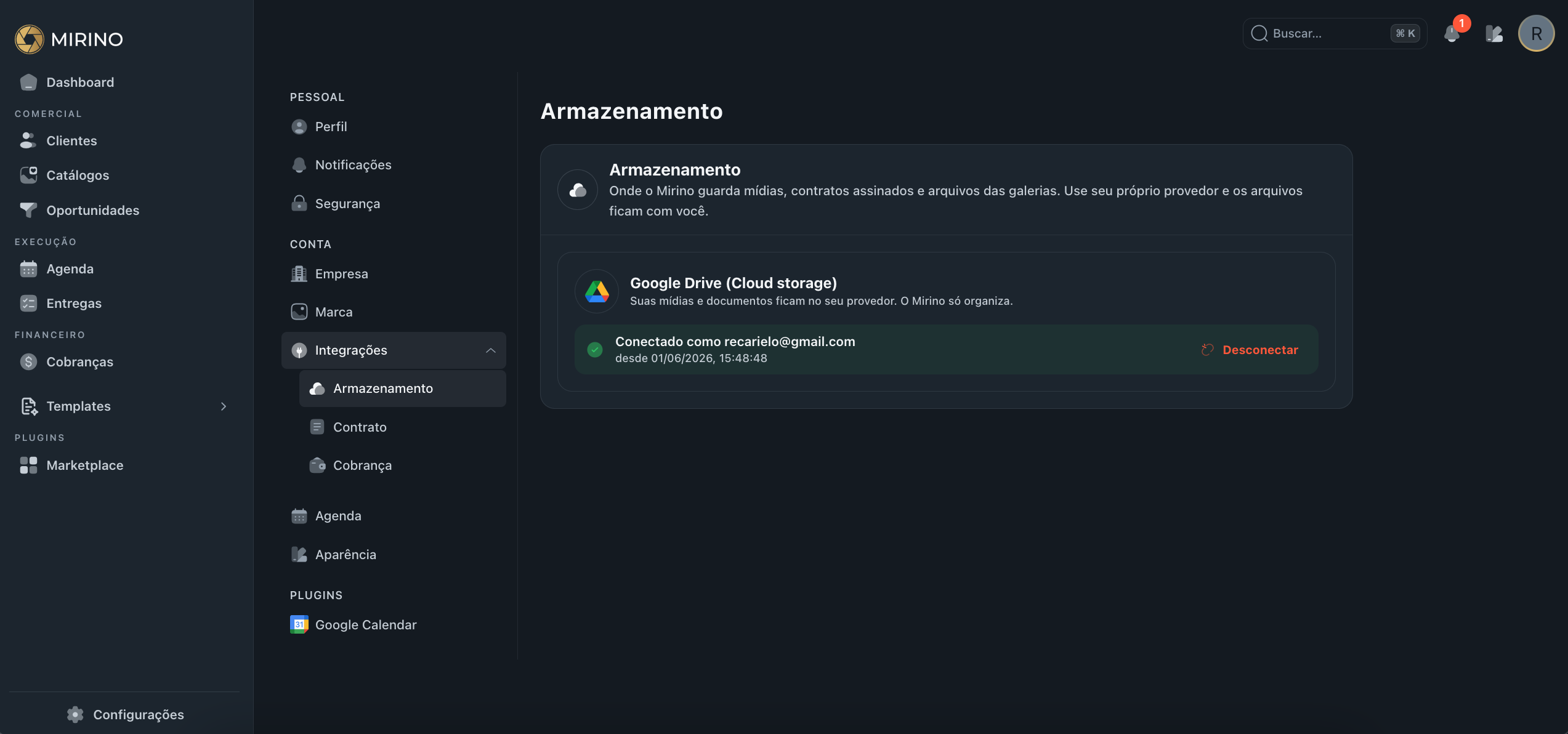Click the appearance theme icon in top bar

(1494, 33)
